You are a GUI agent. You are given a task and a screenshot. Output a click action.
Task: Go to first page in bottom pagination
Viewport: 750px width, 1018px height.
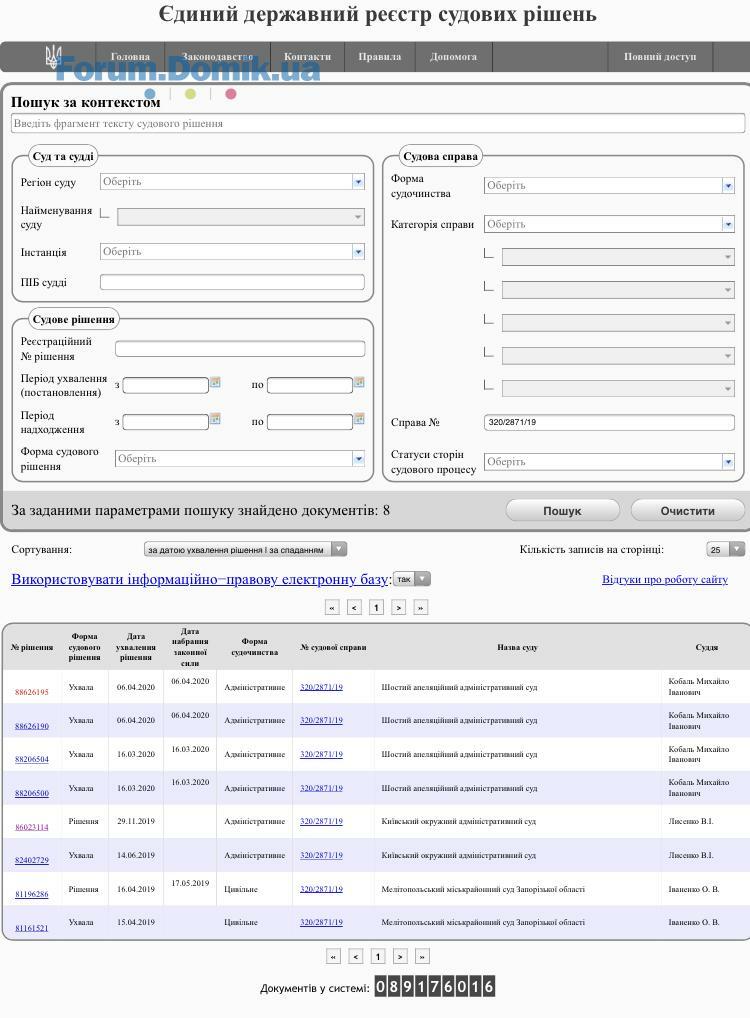pos(333,956)
